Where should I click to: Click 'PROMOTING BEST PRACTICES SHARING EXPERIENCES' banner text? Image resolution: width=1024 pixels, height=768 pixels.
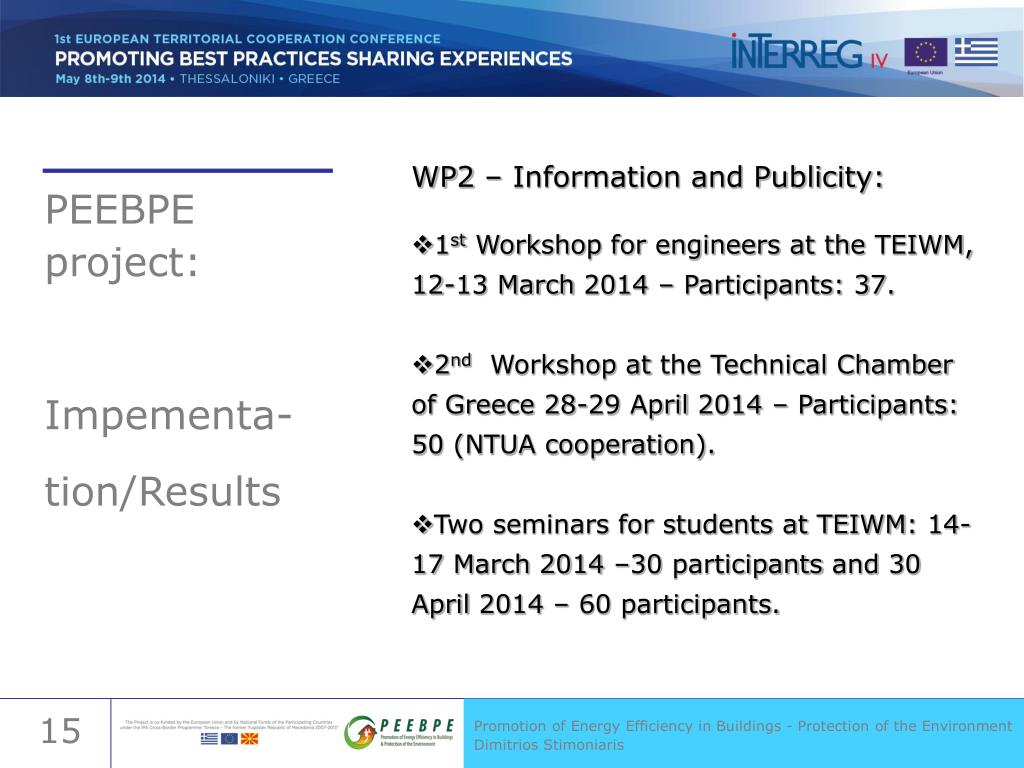click(313, 59)
